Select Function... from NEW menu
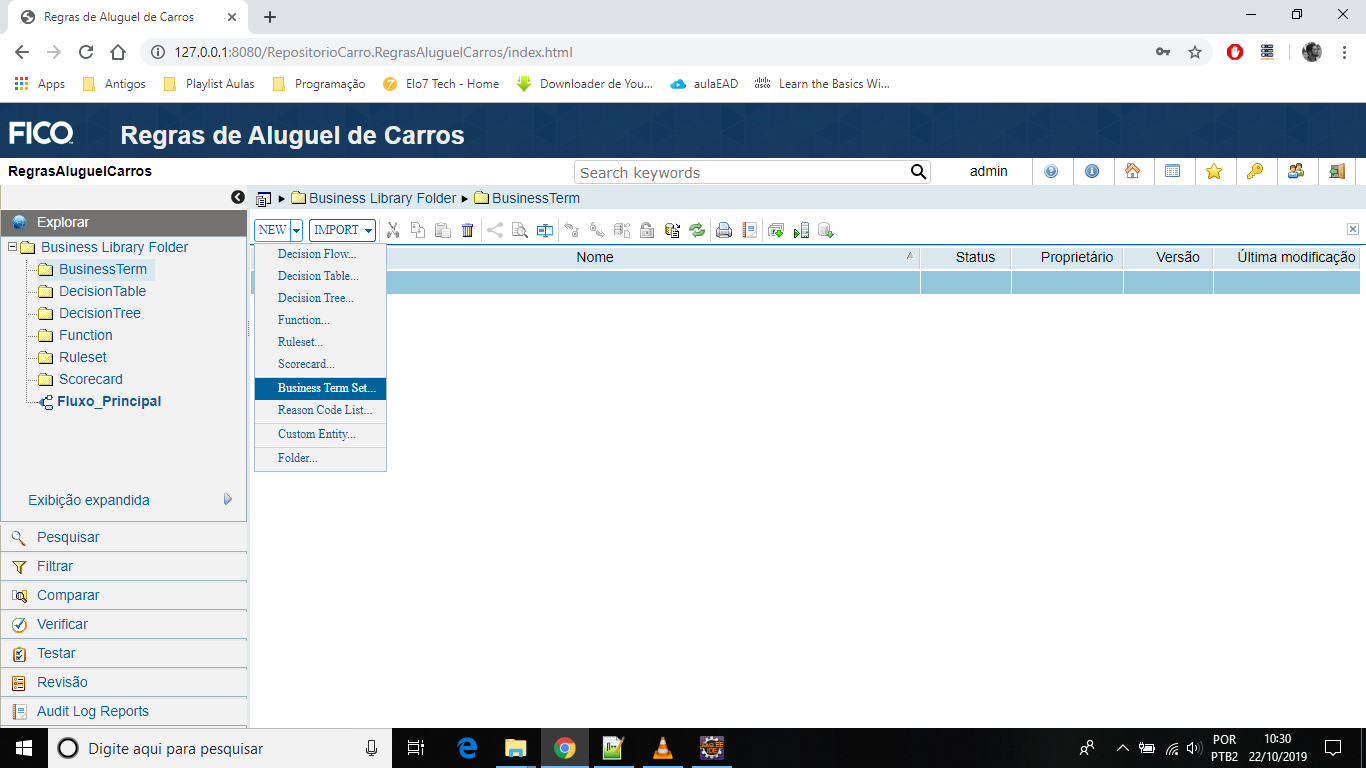The height and width of the screenshot is (768, 1366). tap(320, 320)
